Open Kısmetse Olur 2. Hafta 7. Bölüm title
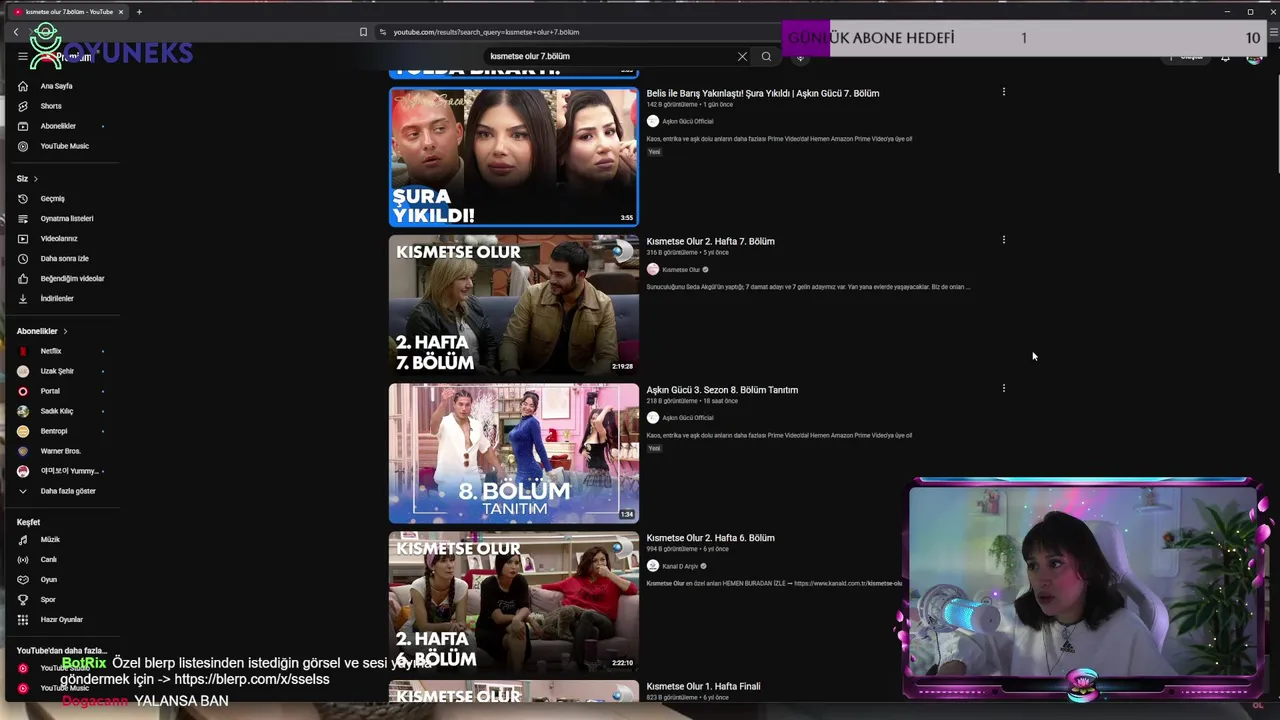The width and height of the screenshot is (1280, 720). pyautogui.click(x=710, y=241)
